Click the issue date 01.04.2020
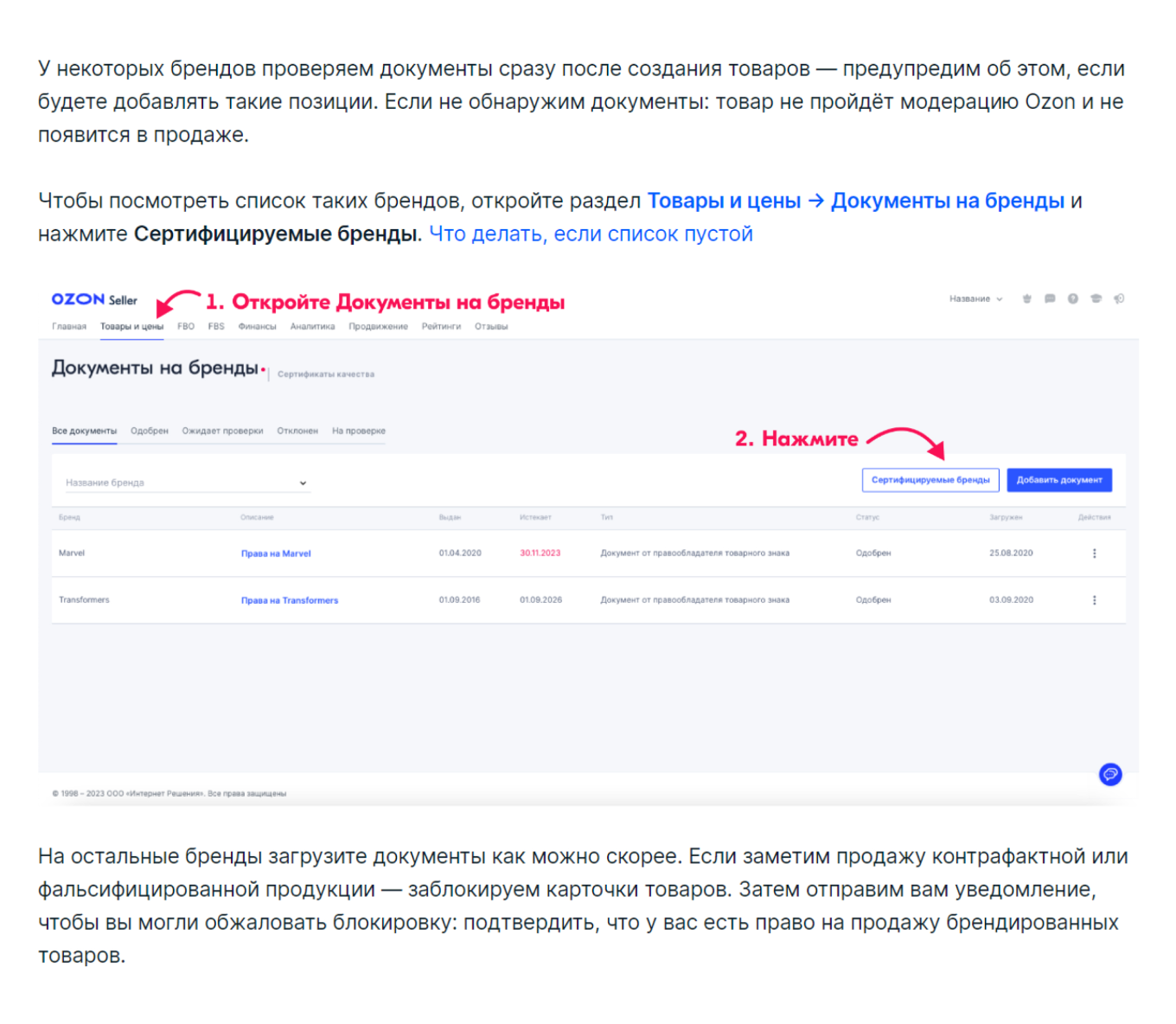This screenshot has width=1176, height=1024. coord(460,553)
